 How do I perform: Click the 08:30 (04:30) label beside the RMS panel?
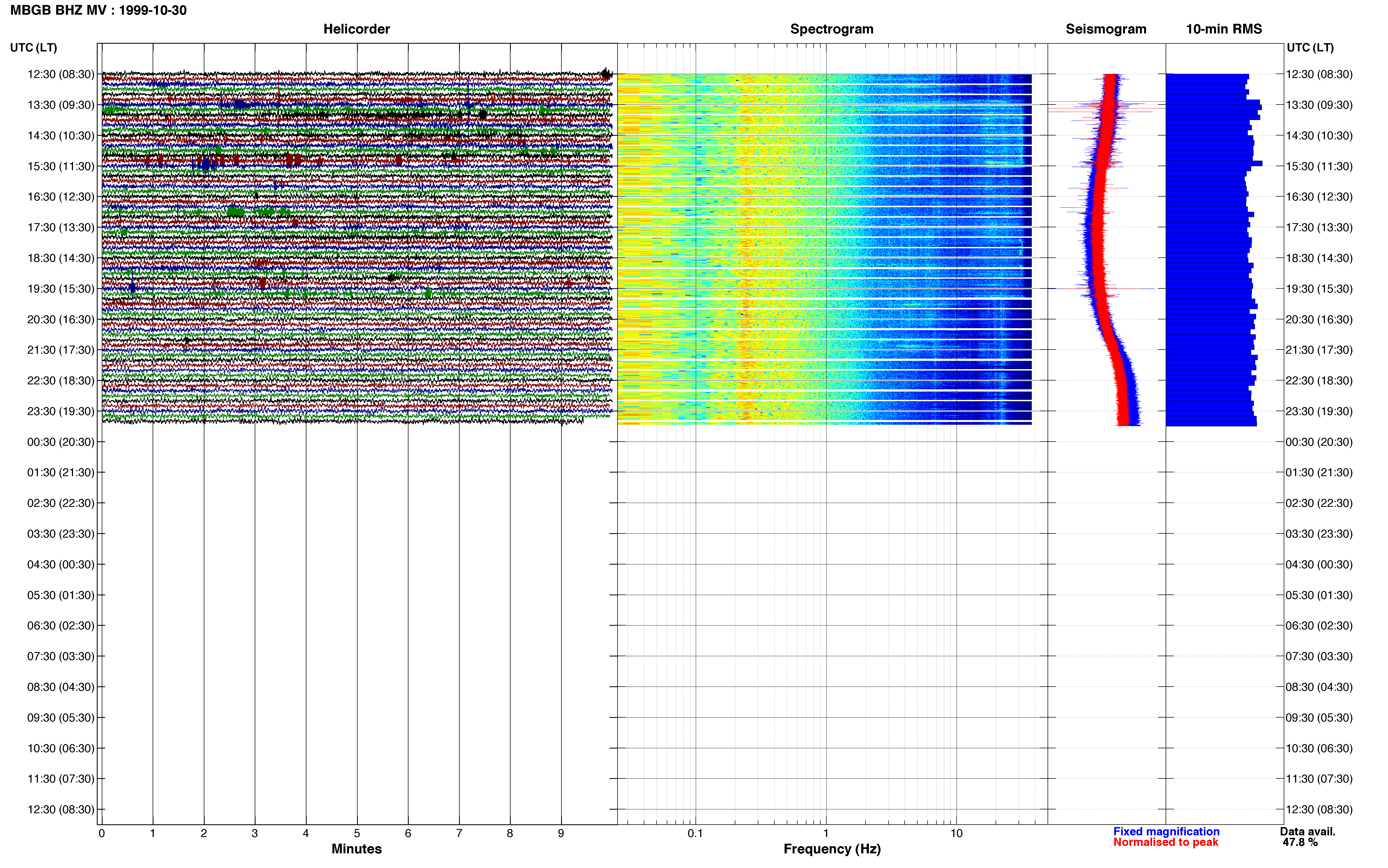tap(1319, 687)
